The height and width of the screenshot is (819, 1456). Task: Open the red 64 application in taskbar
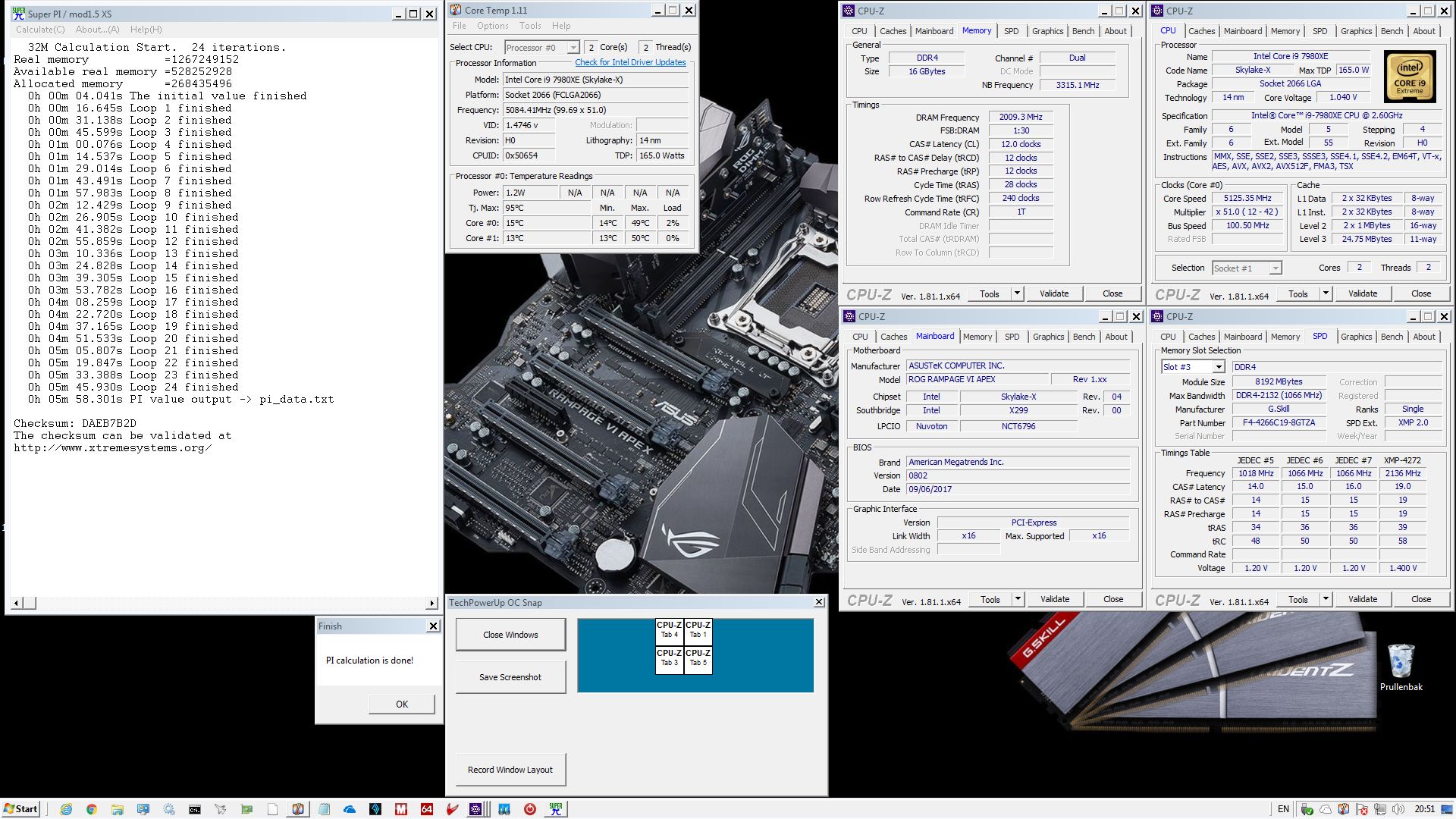(426, 809)
